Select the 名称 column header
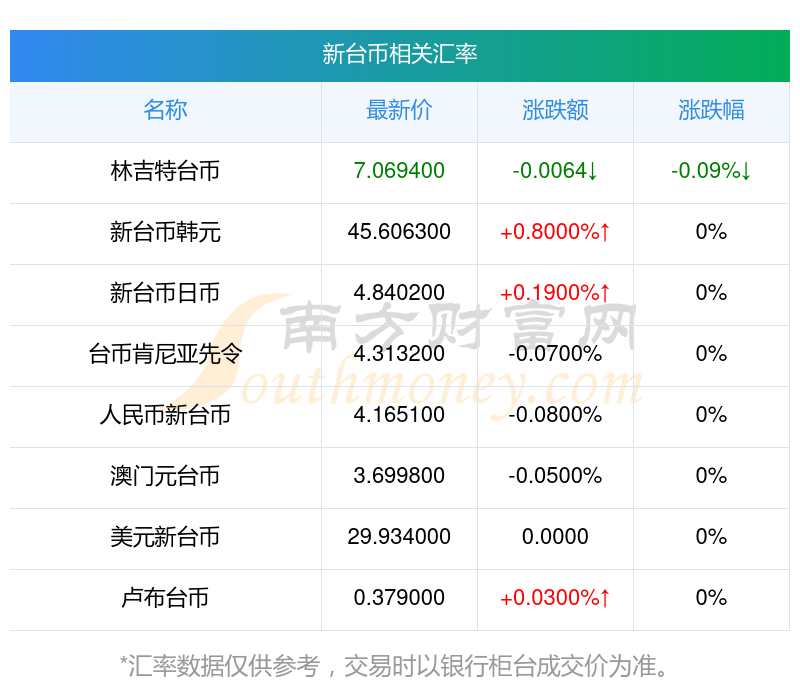The height and width of the screenshot is (698, 800). tap(165, 110)
